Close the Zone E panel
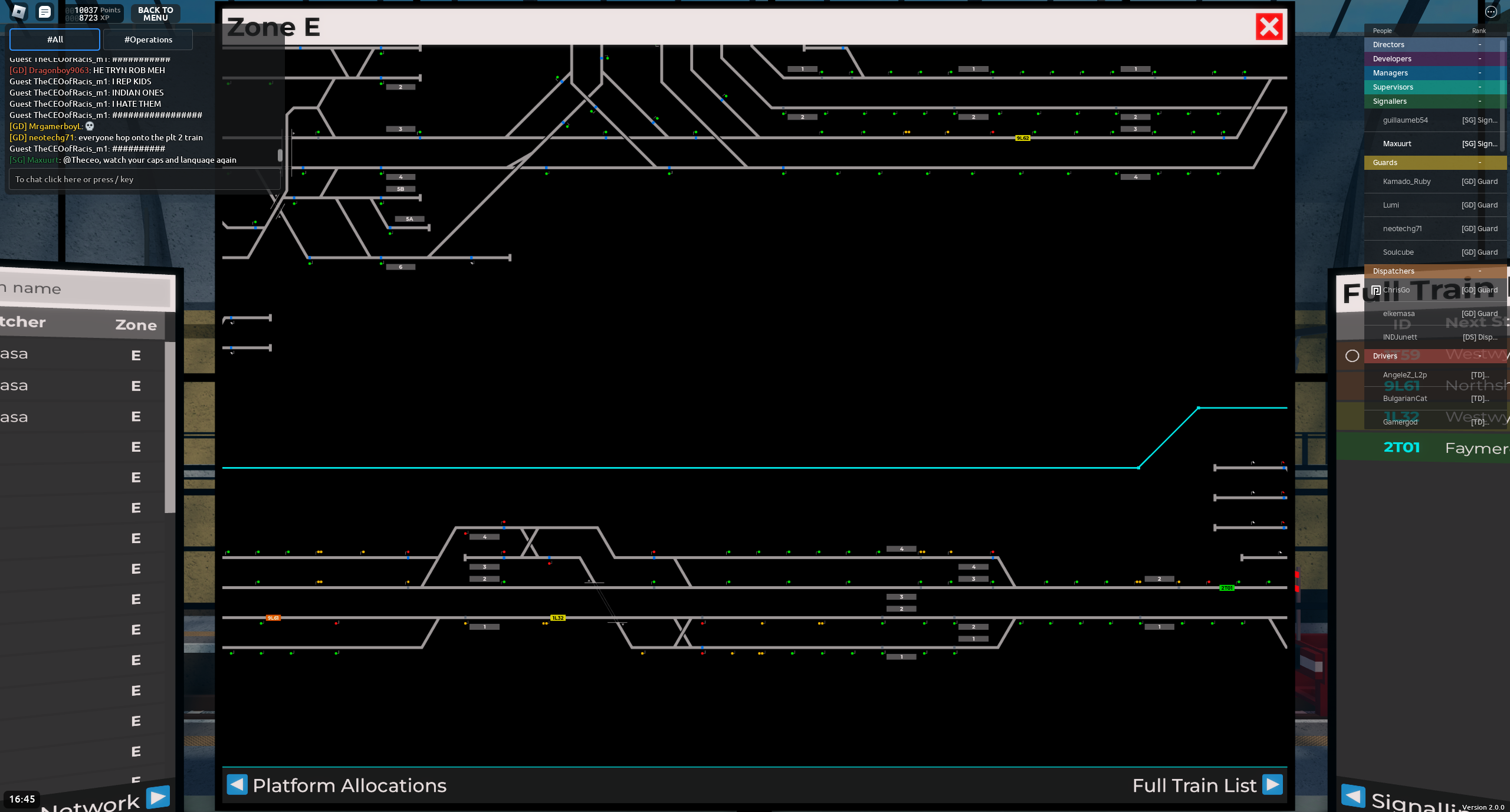The image size is (1510, 812). (1269, 27)
